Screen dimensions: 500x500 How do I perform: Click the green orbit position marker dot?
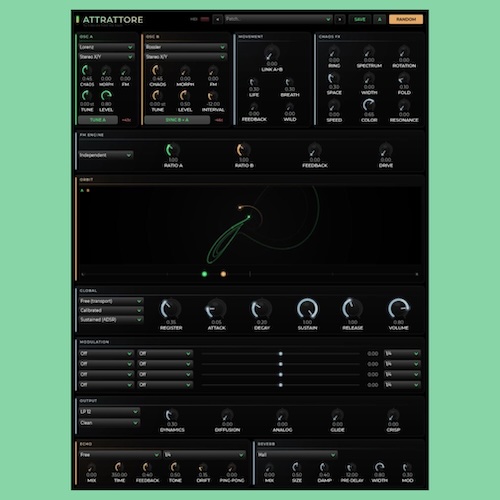pos(205,274)
